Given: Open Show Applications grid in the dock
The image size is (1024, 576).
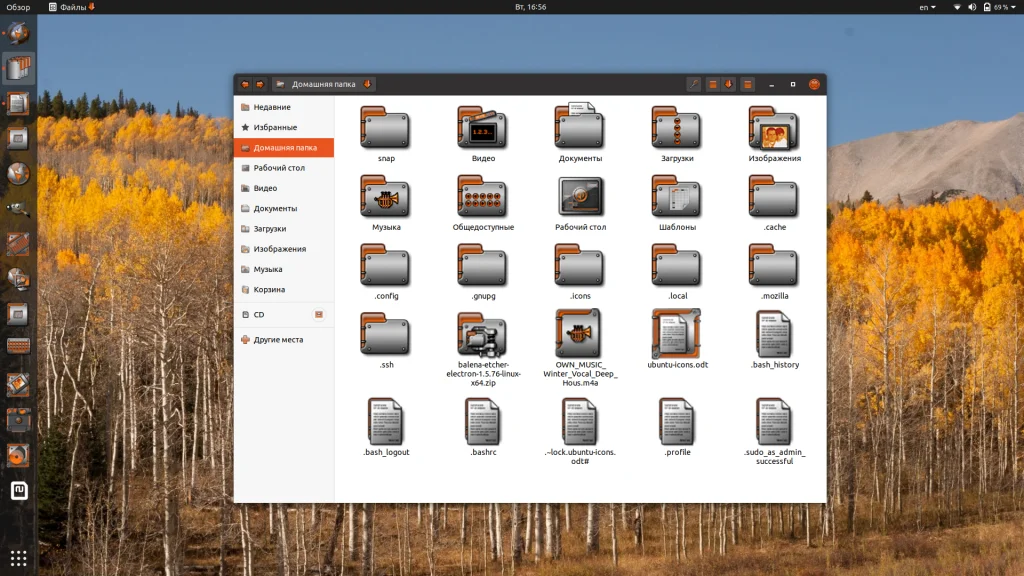Looking at the screenshot, I should (x=18, y=557).
